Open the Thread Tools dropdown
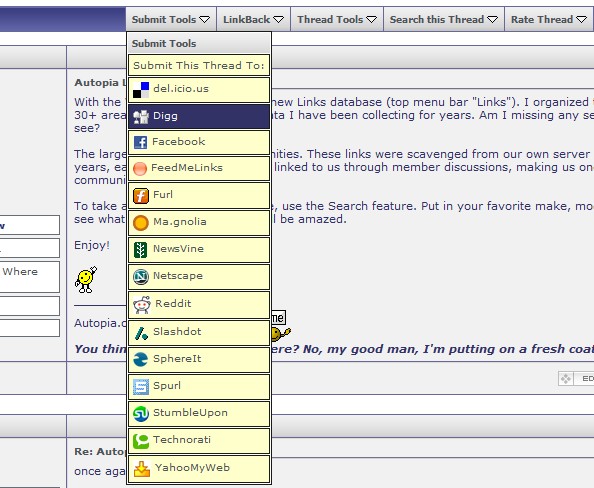594x488 pixels. click(x=336, y=19)
